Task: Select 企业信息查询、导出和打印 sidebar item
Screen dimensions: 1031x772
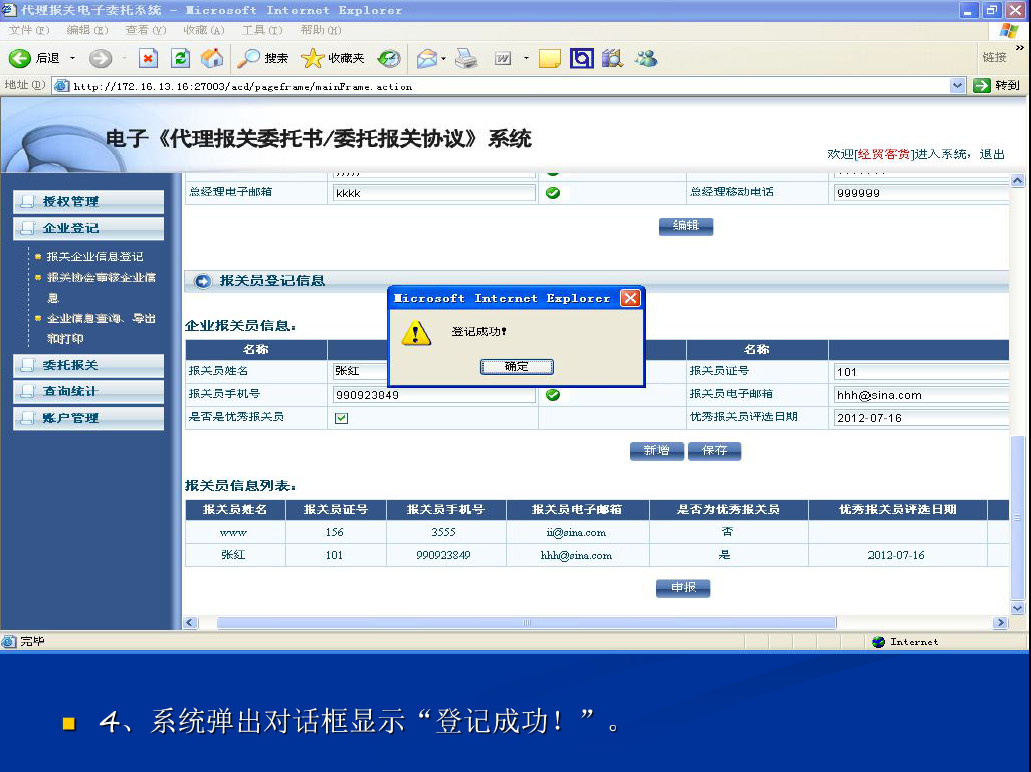Action: (101, 328)
